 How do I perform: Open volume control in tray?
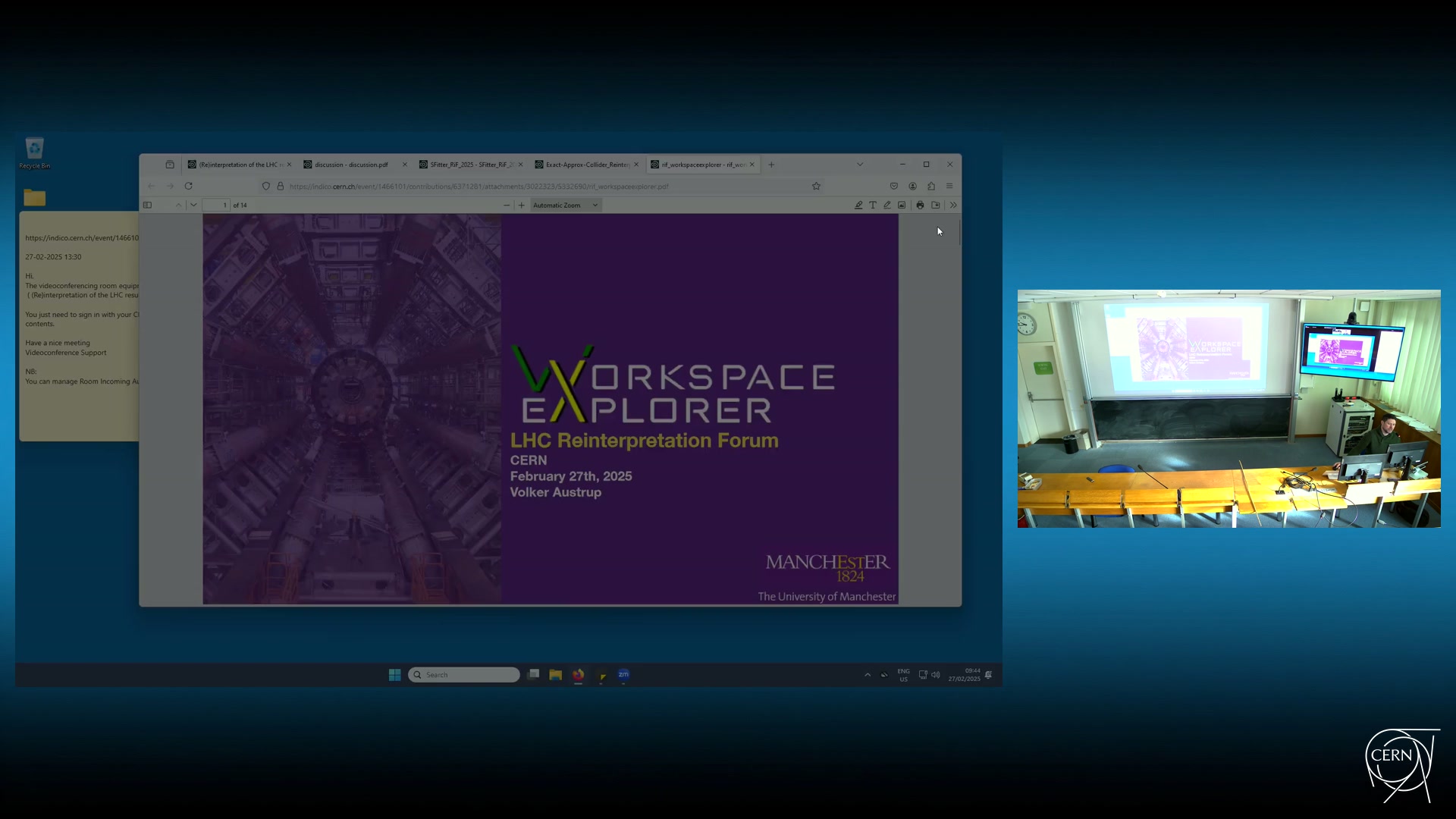click(936, 675)
